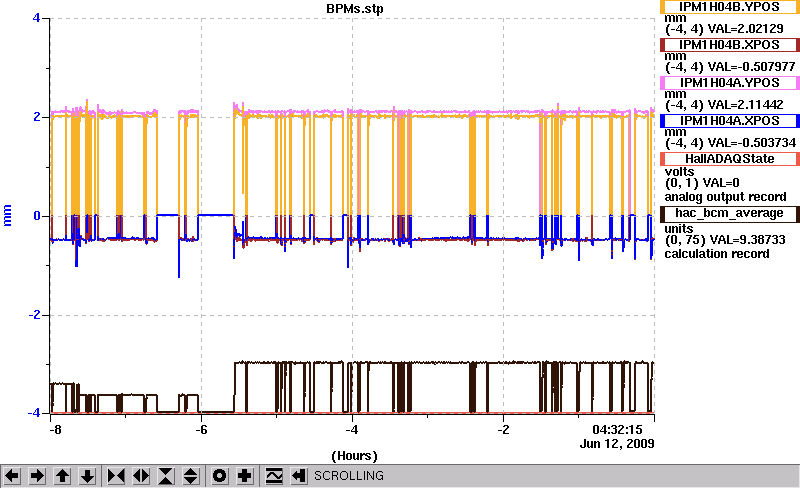Click the y-axis 4 tick label

(36, 18)
